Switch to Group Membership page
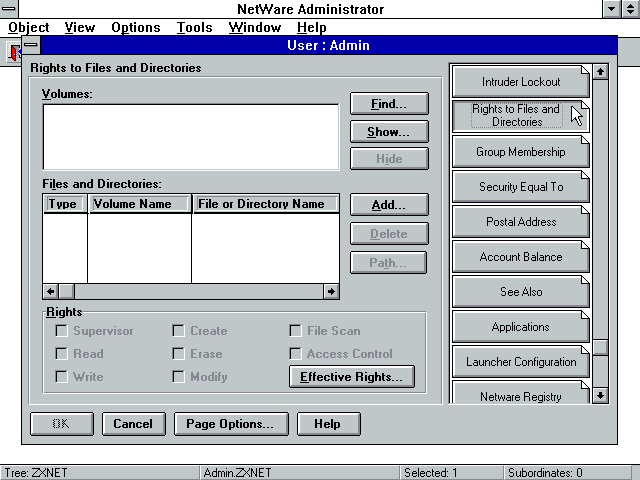 pyautogui.click(x=521, y=152)
